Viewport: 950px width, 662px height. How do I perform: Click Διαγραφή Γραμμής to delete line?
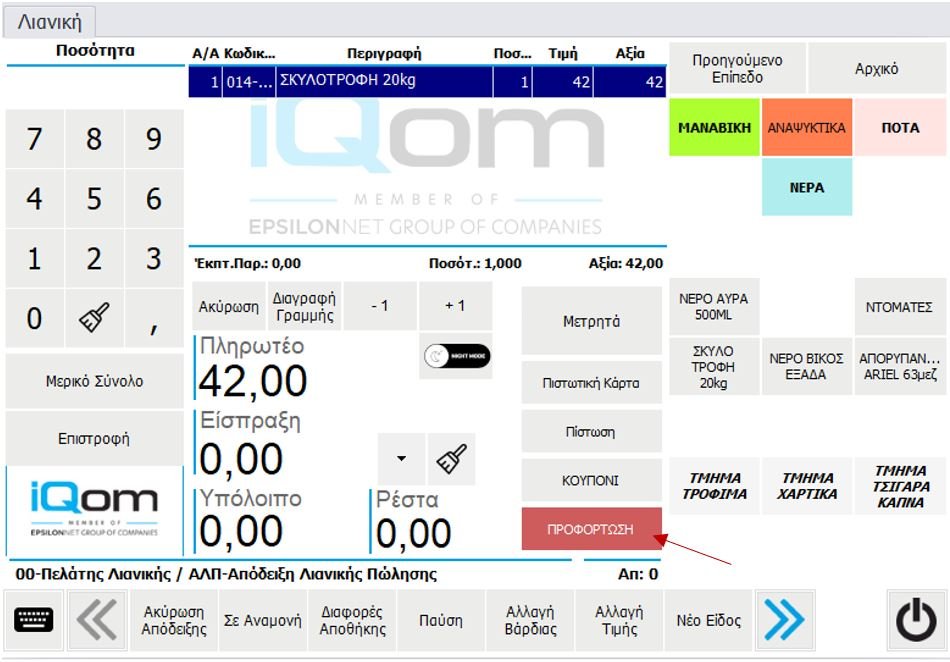(x=304, y=306)
